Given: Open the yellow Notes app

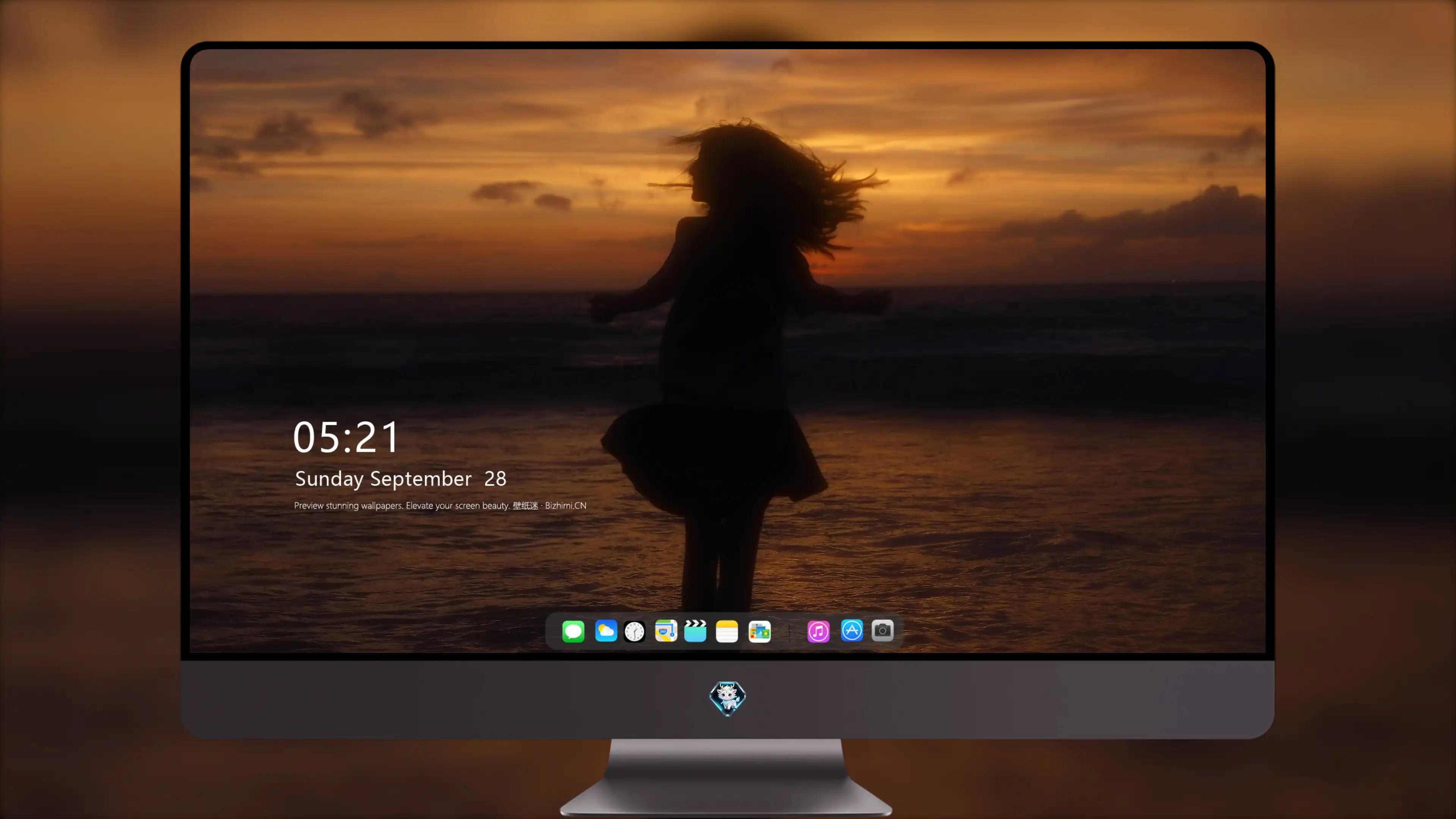Looking at the screenshot, I should [x=727, y=631].
